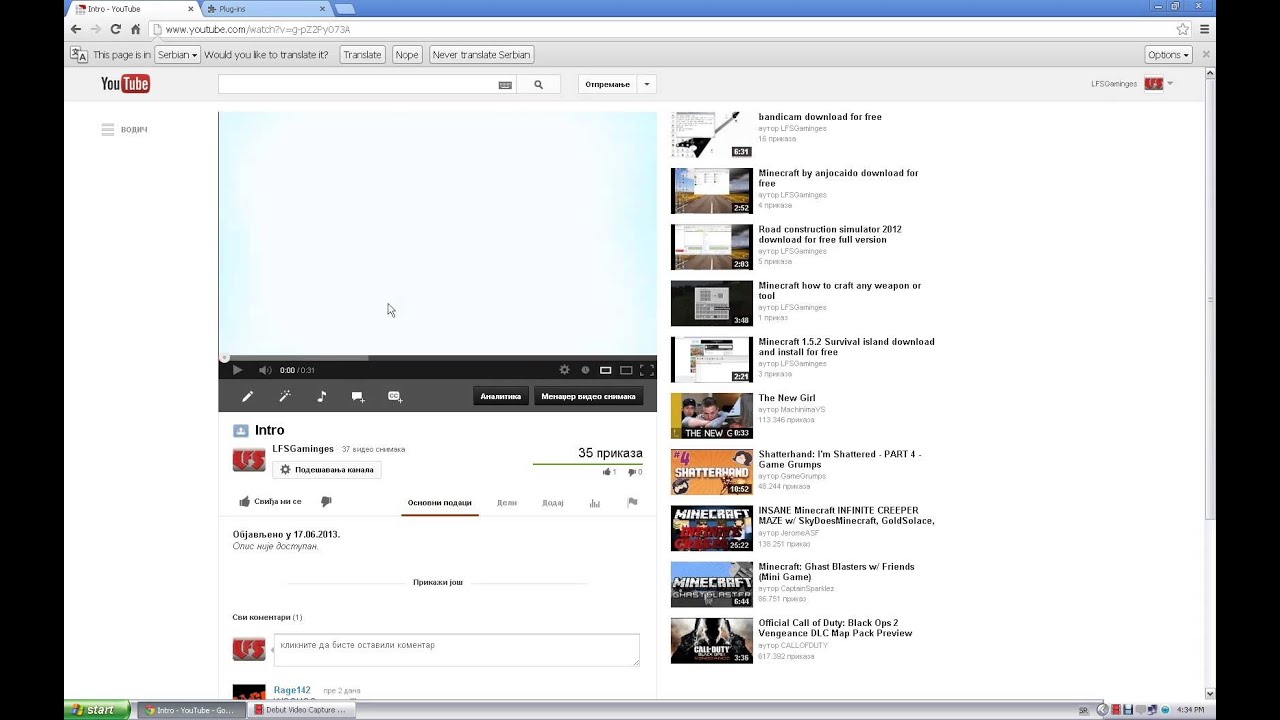
Task: Open the statistics bar-chart tab
Action: [595, 503]
